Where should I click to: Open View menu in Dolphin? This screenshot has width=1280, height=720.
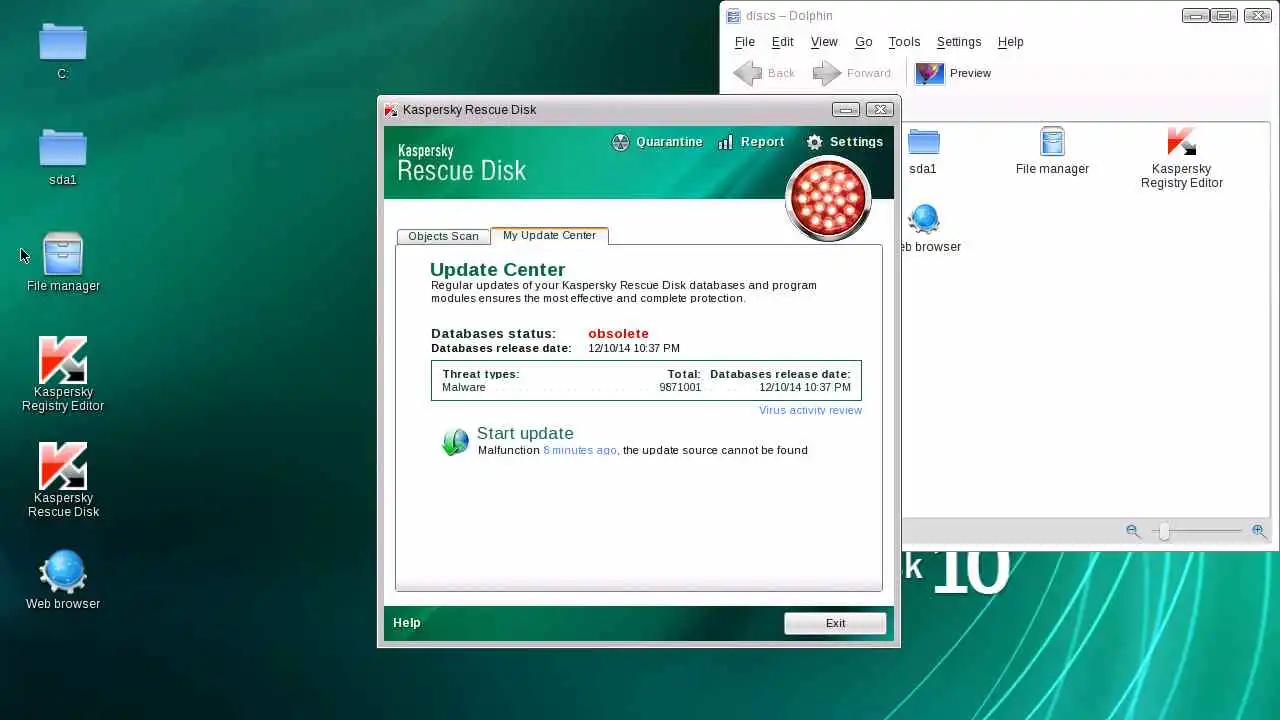(x=824, y=42)
